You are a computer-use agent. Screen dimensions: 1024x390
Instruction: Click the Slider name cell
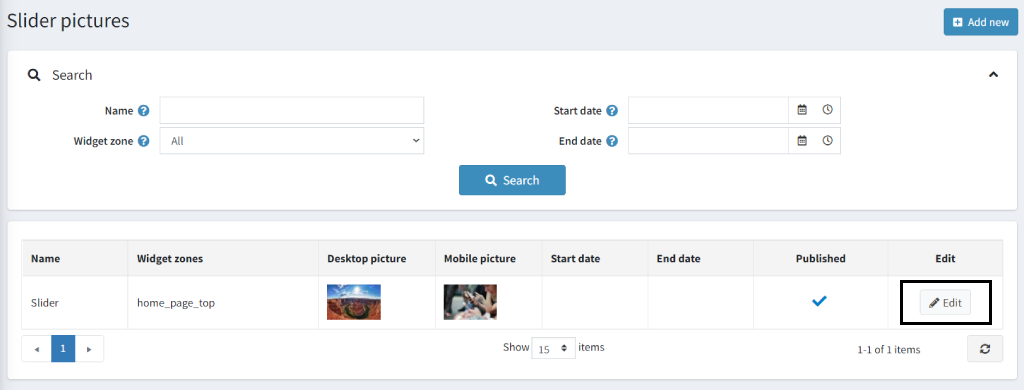click(75, 302)
